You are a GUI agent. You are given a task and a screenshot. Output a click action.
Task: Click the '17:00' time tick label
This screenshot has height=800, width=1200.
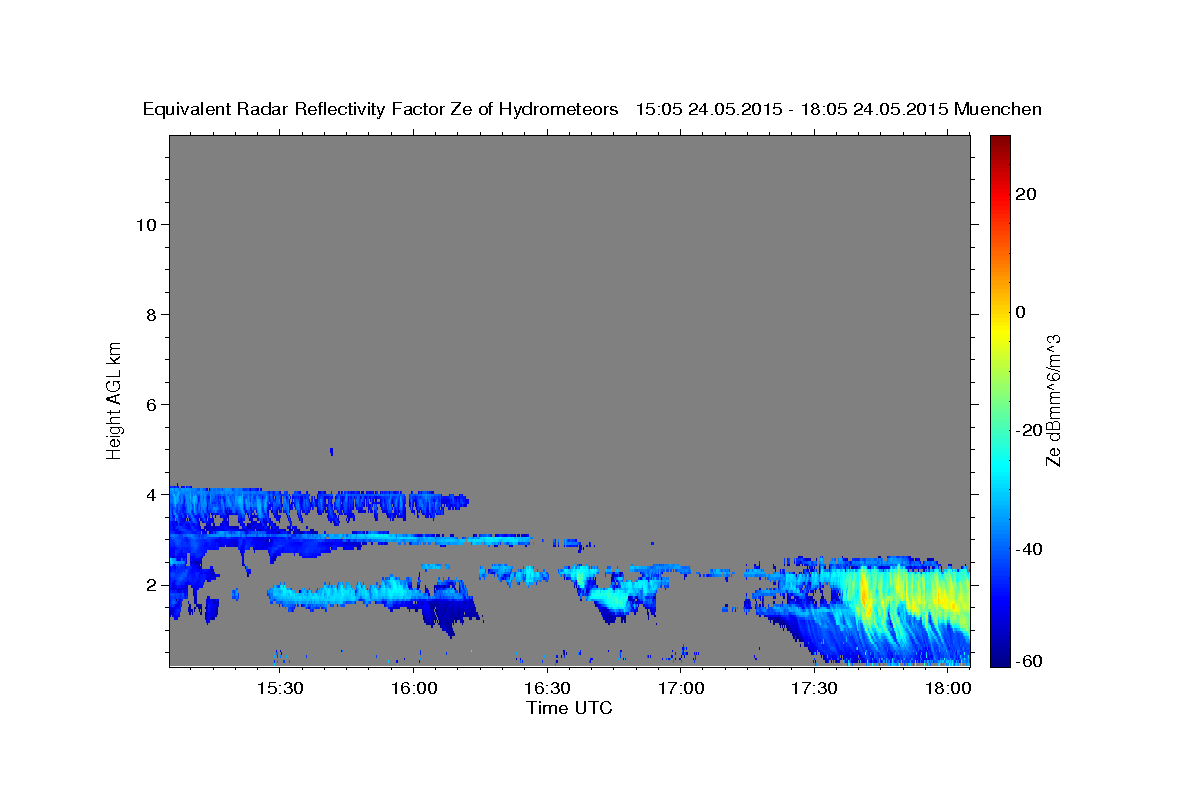pos(681,688)
